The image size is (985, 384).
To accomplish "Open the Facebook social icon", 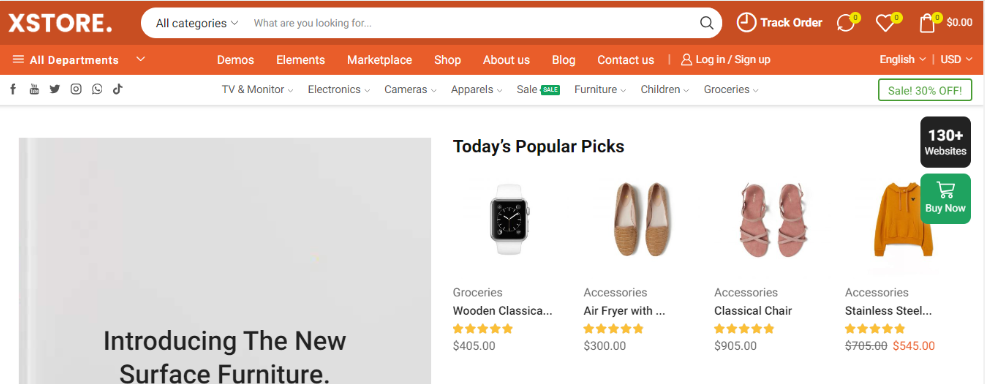I will (13, 89).
